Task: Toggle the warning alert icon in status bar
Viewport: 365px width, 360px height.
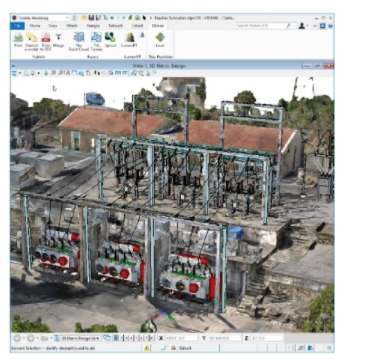Action: 147,348
